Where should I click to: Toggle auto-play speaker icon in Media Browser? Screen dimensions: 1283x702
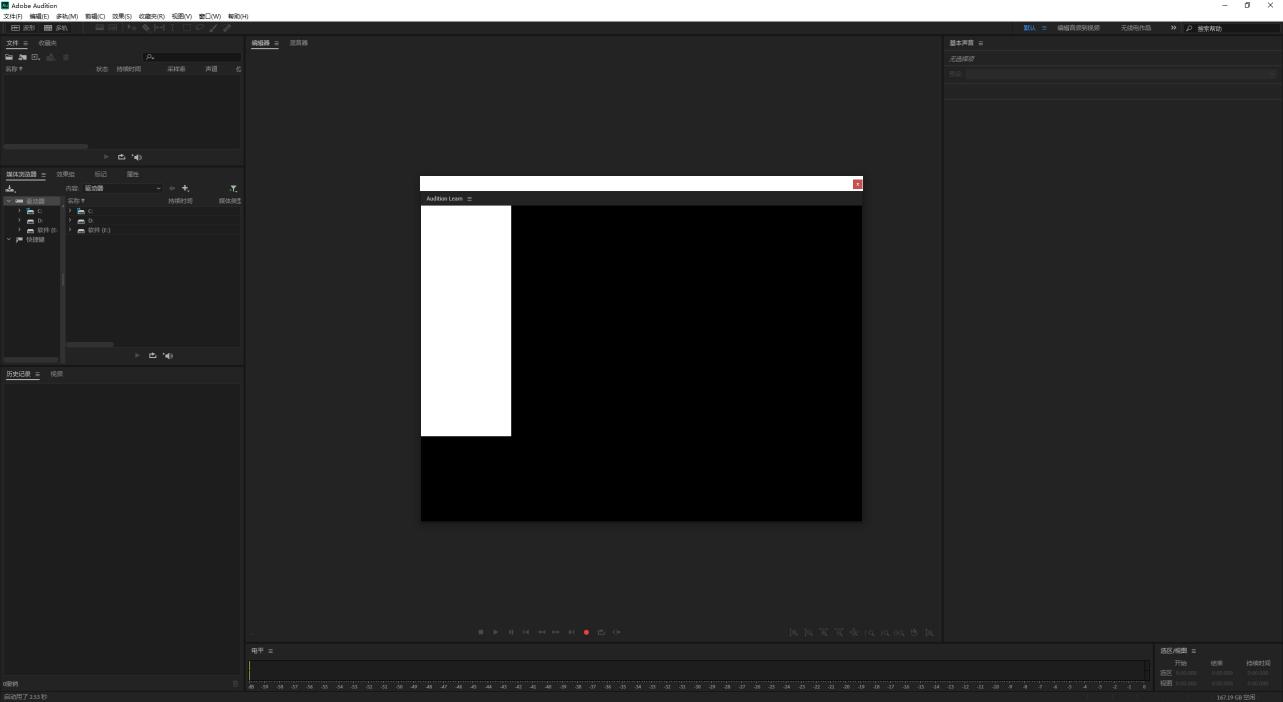(168, 356)
